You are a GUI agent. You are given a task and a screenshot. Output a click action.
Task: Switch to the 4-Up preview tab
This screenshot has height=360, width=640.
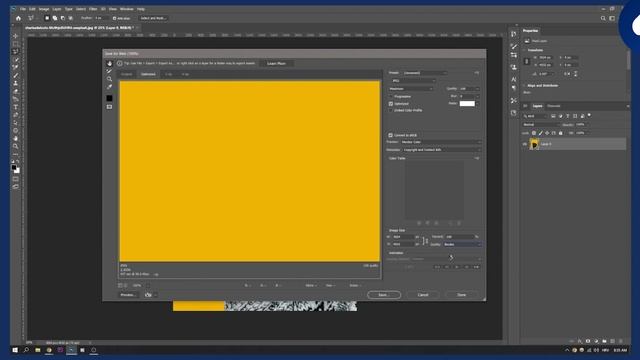pyautogui.click(x=185, y=74)
